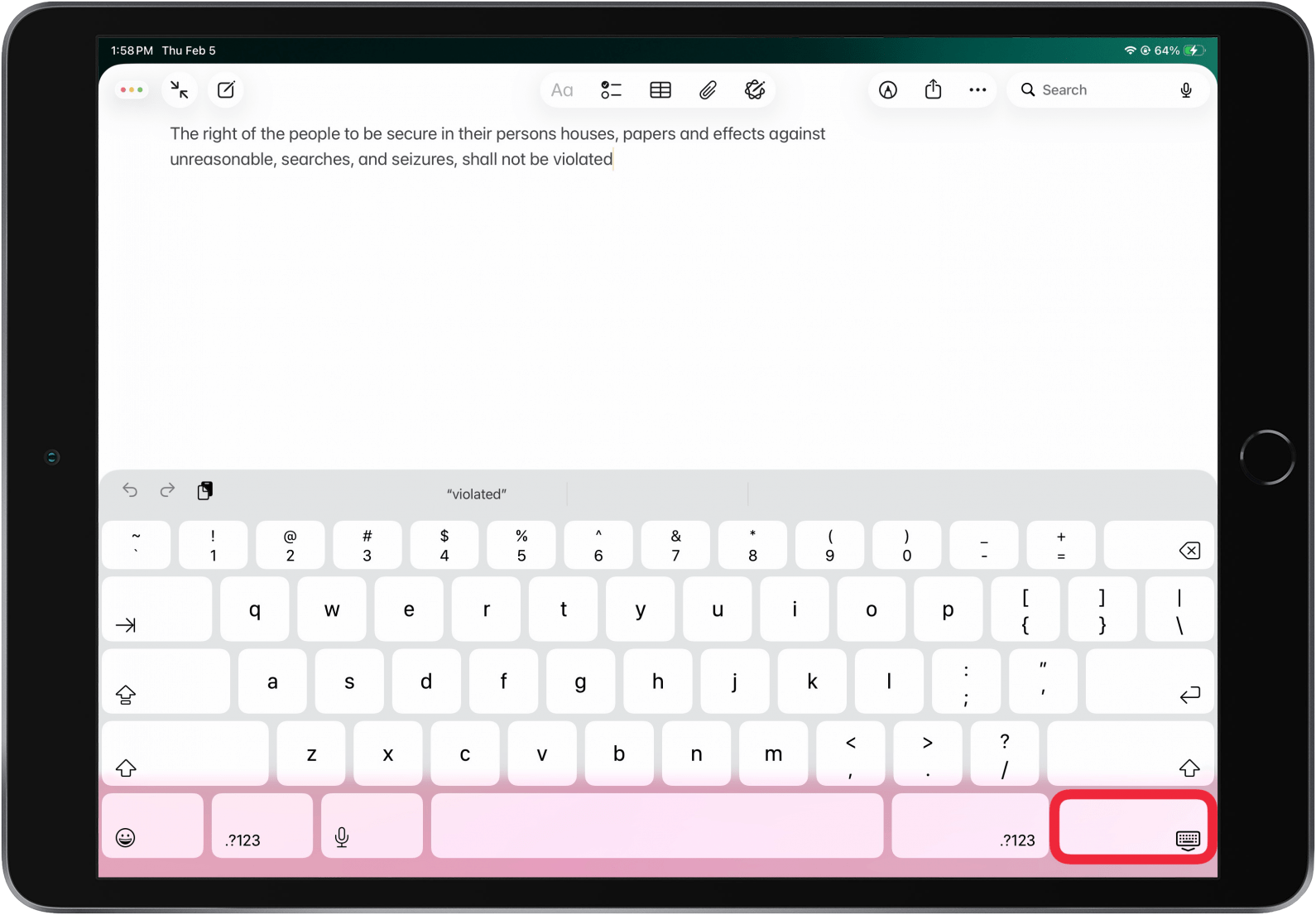Tap the colon semicolon key
The image size is (1316, 915).
966,681
